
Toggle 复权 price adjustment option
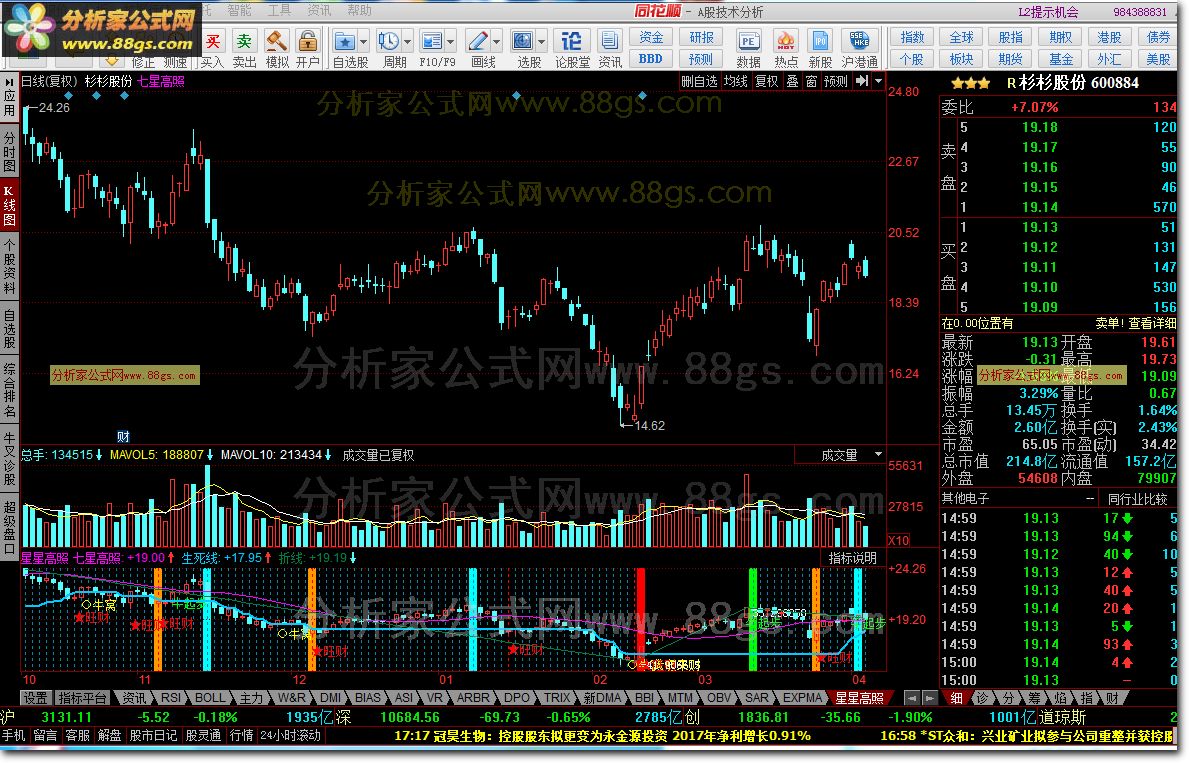(767, 80)
